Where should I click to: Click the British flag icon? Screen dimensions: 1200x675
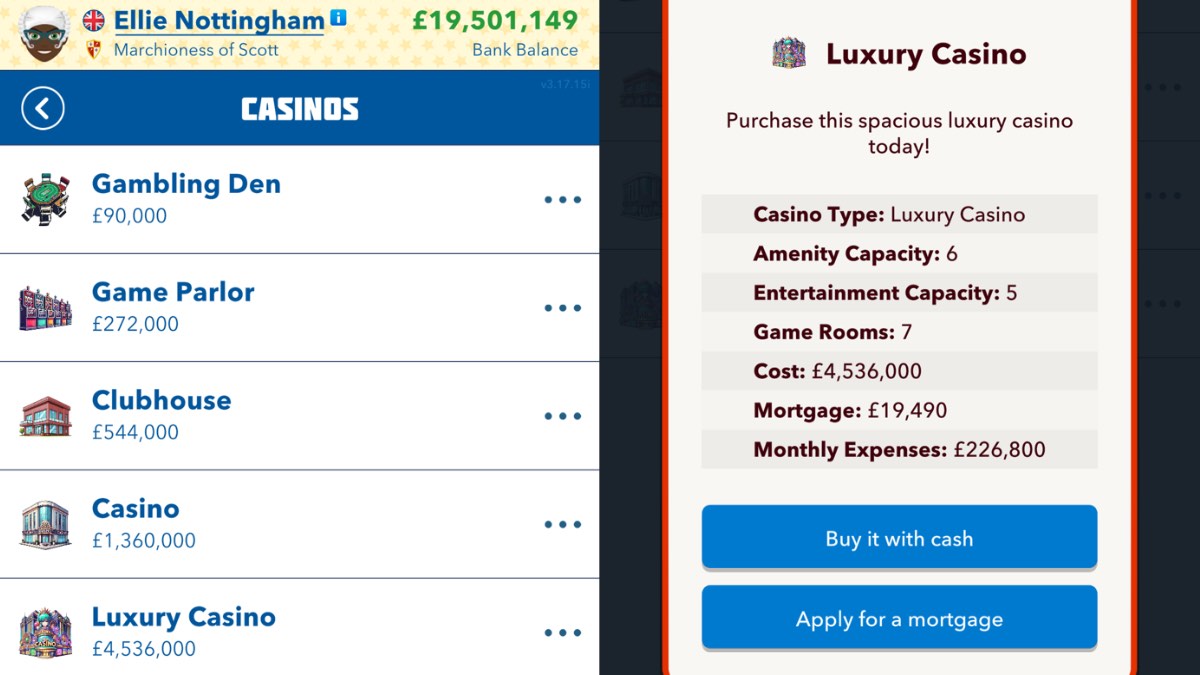[95, 18]
